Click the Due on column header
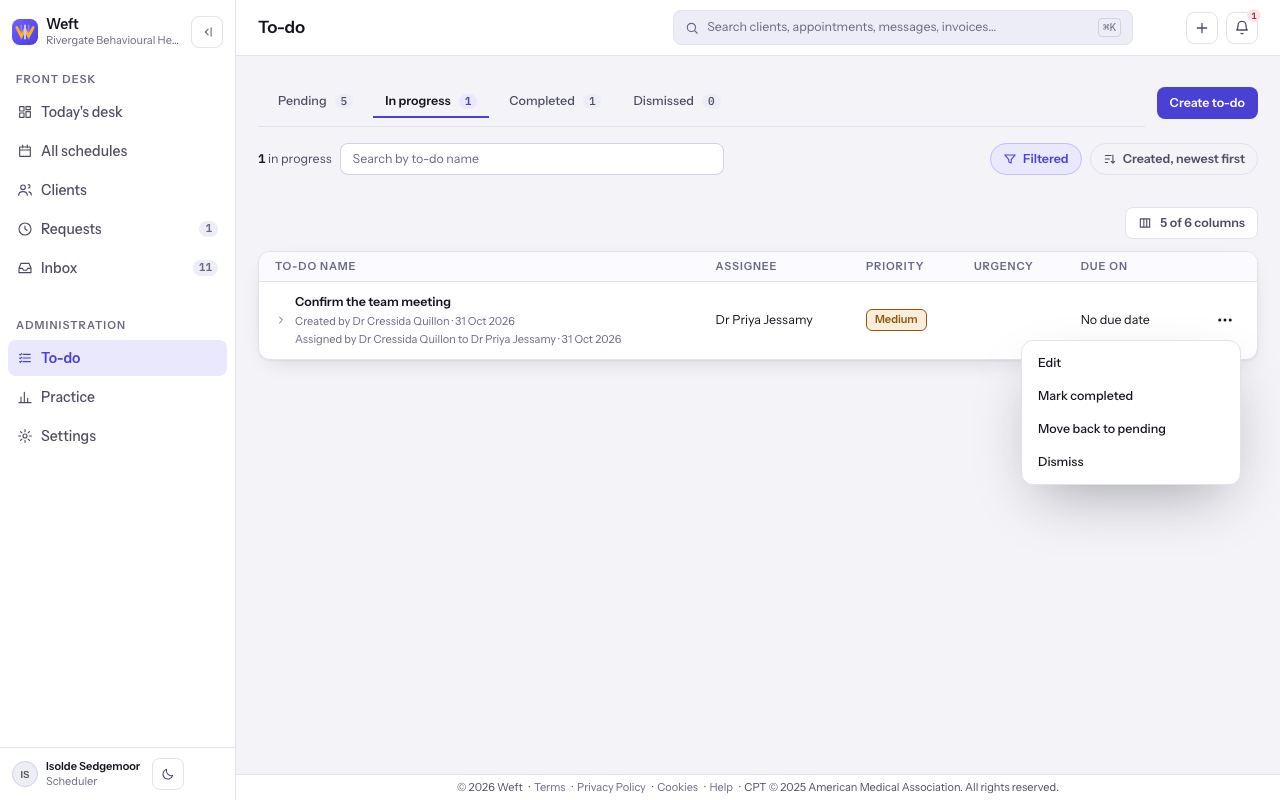 point(1104,266)
